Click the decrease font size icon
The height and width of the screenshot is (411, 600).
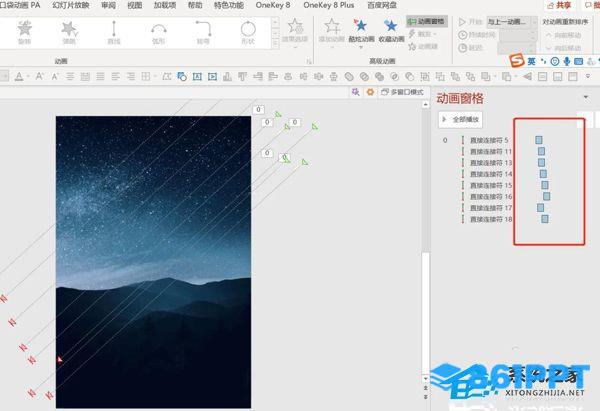pyautogui.click(x=55, y=77)
